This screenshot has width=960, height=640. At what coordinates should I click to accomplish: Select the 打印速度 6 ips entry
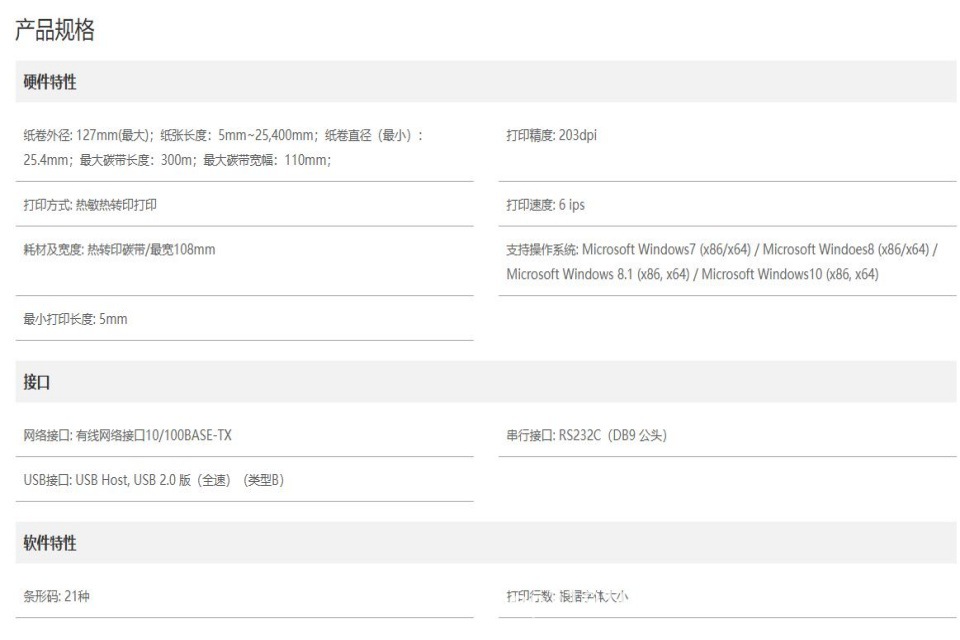tap(546, 205)
